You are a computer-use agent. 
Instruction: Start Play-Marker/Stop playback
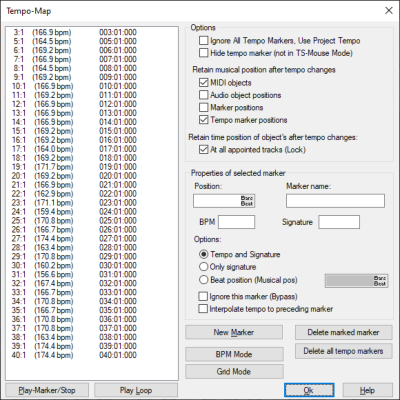[47, 390]
